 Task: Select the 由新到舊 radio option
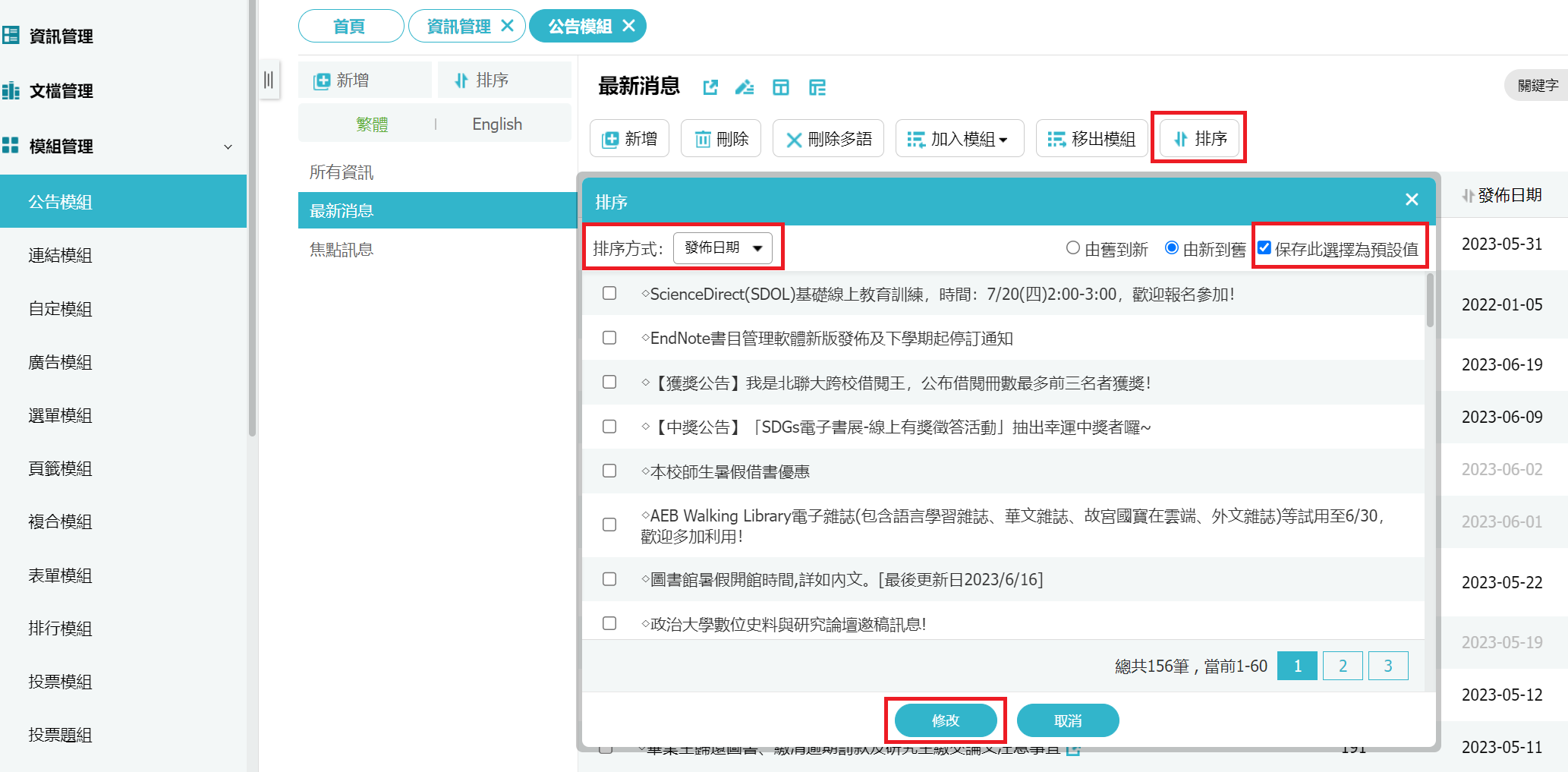click(1172, 247)
